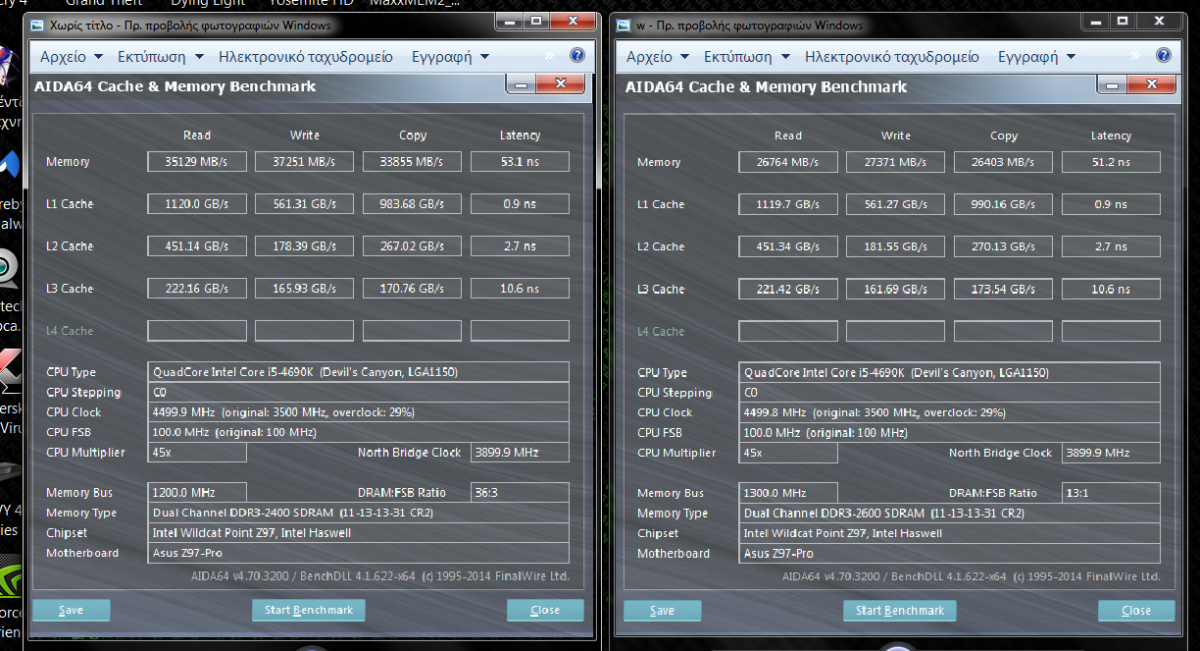Viewport: 1200px width, 651px height.
Task: Click the blue help icon in the w window
Action: 1163,56
